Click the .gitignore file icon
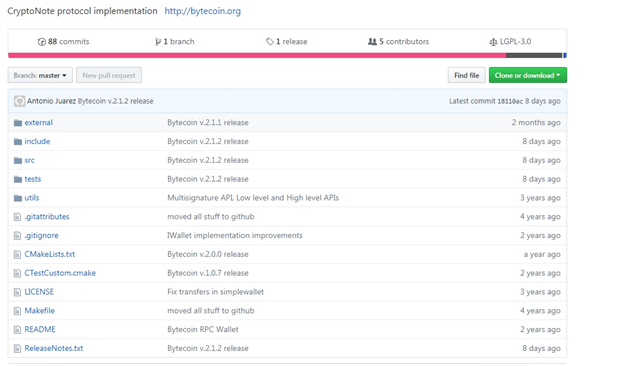Screen dimensions: 628x366 click(17, 235)
